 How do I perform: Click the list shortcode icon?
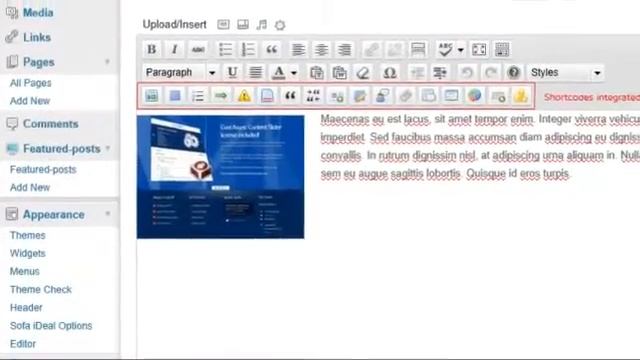click(x=198, y=96)
